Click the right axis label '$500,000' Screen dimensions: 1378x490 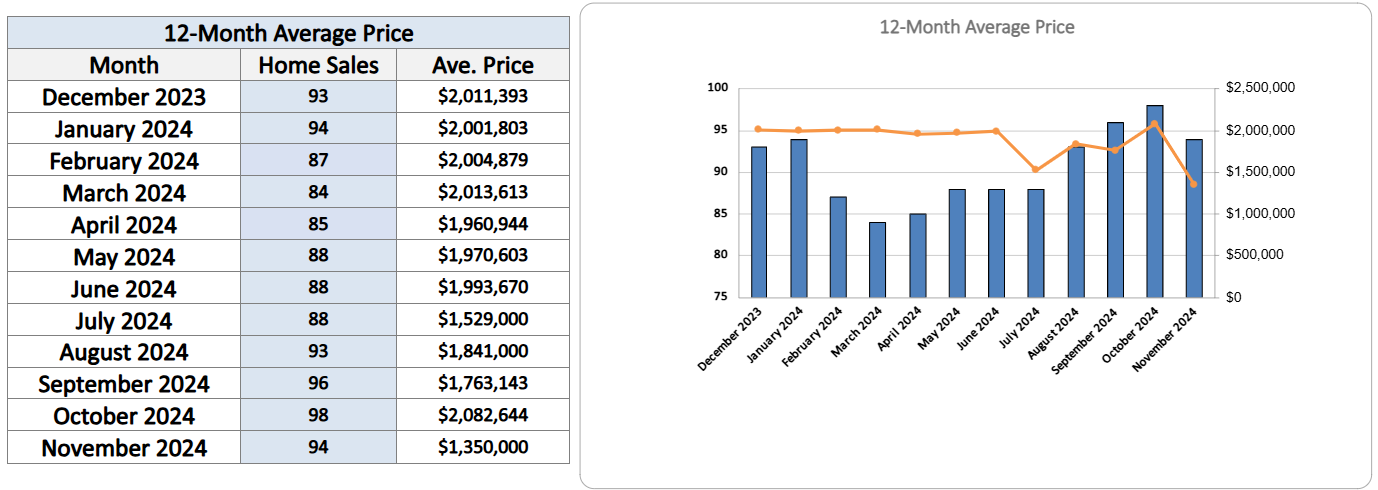(x=1255, y=255)
